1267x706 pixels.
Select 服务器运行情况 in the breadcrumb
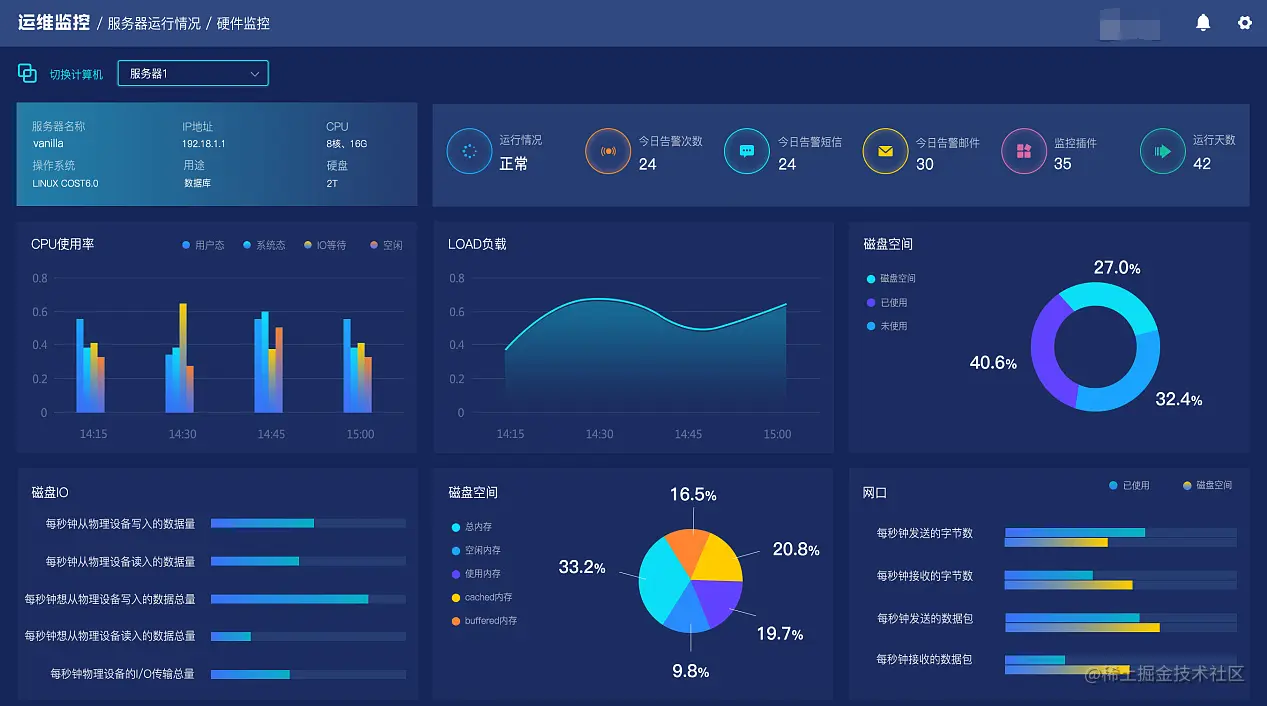point(154,22)
